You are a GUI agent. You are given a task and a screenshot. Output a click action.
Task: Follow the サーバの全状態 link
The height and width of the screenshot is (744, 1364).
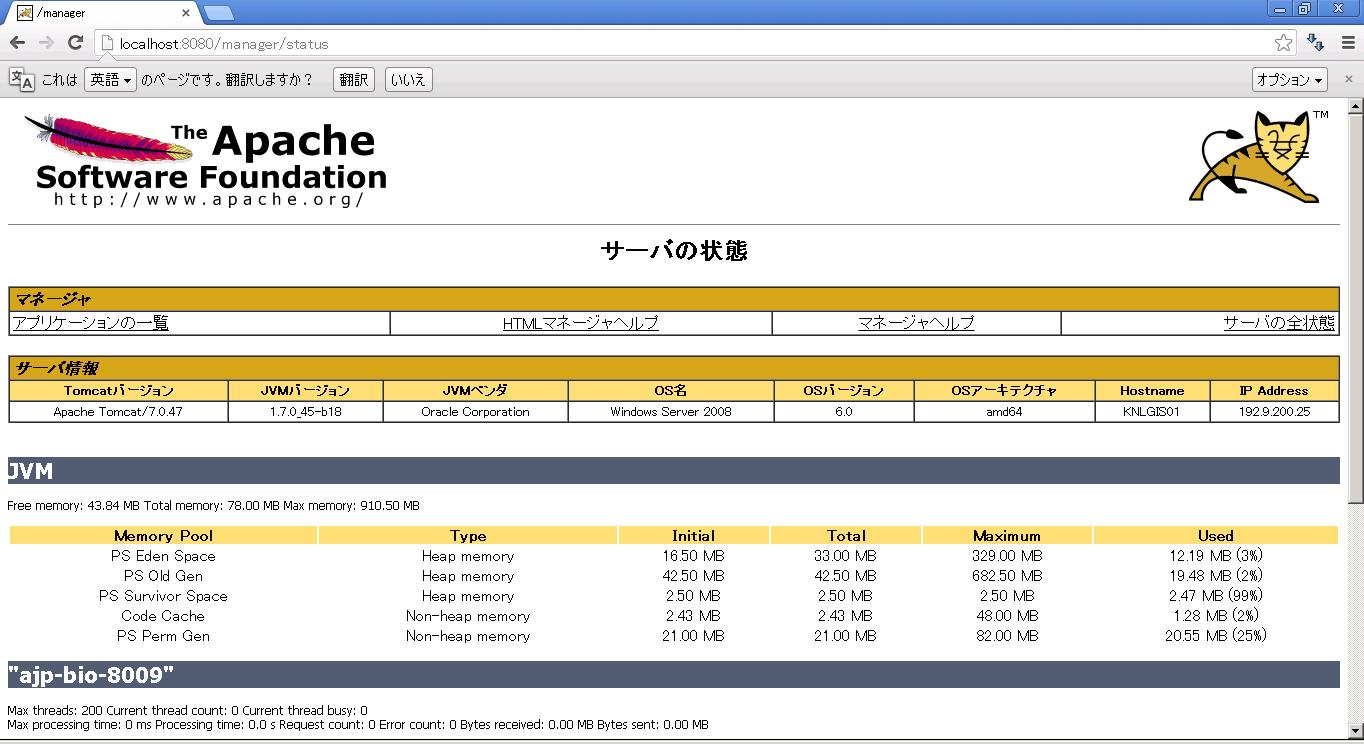pos(1278,323)
